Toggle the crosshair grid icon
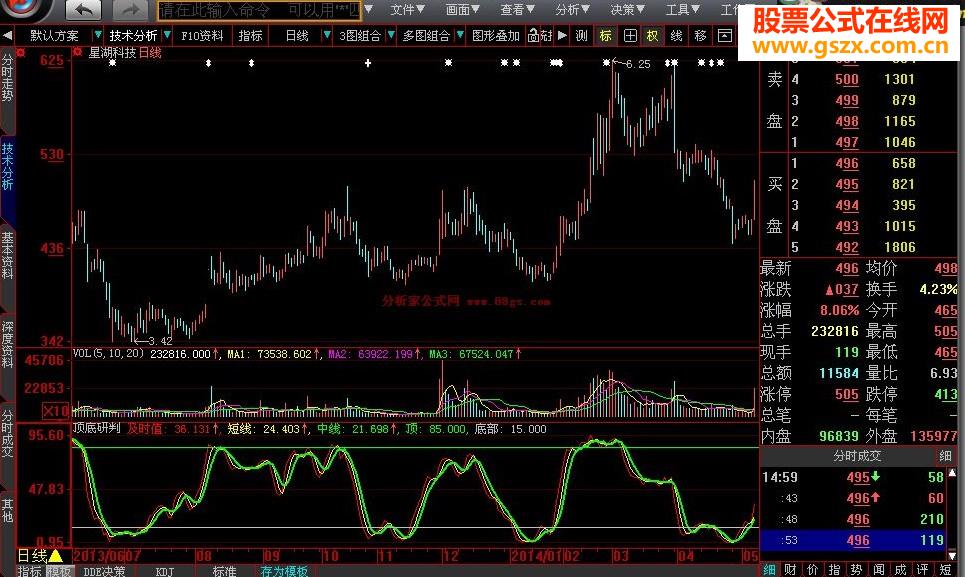The height and width of the screenshot is (577, 965). [630, 36]
